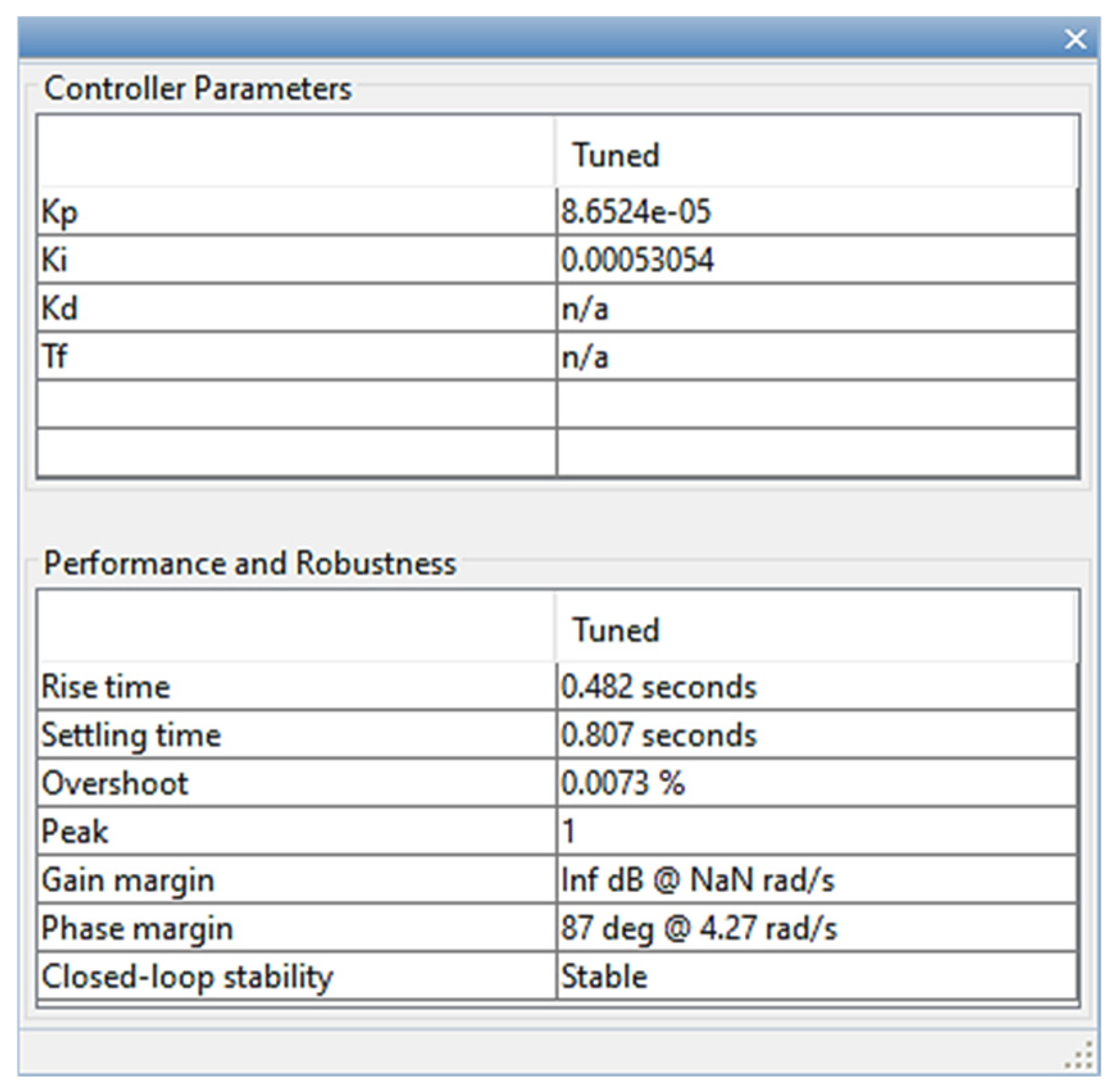
Task: Select the Kp row label cell
Action: click(59, 211)
